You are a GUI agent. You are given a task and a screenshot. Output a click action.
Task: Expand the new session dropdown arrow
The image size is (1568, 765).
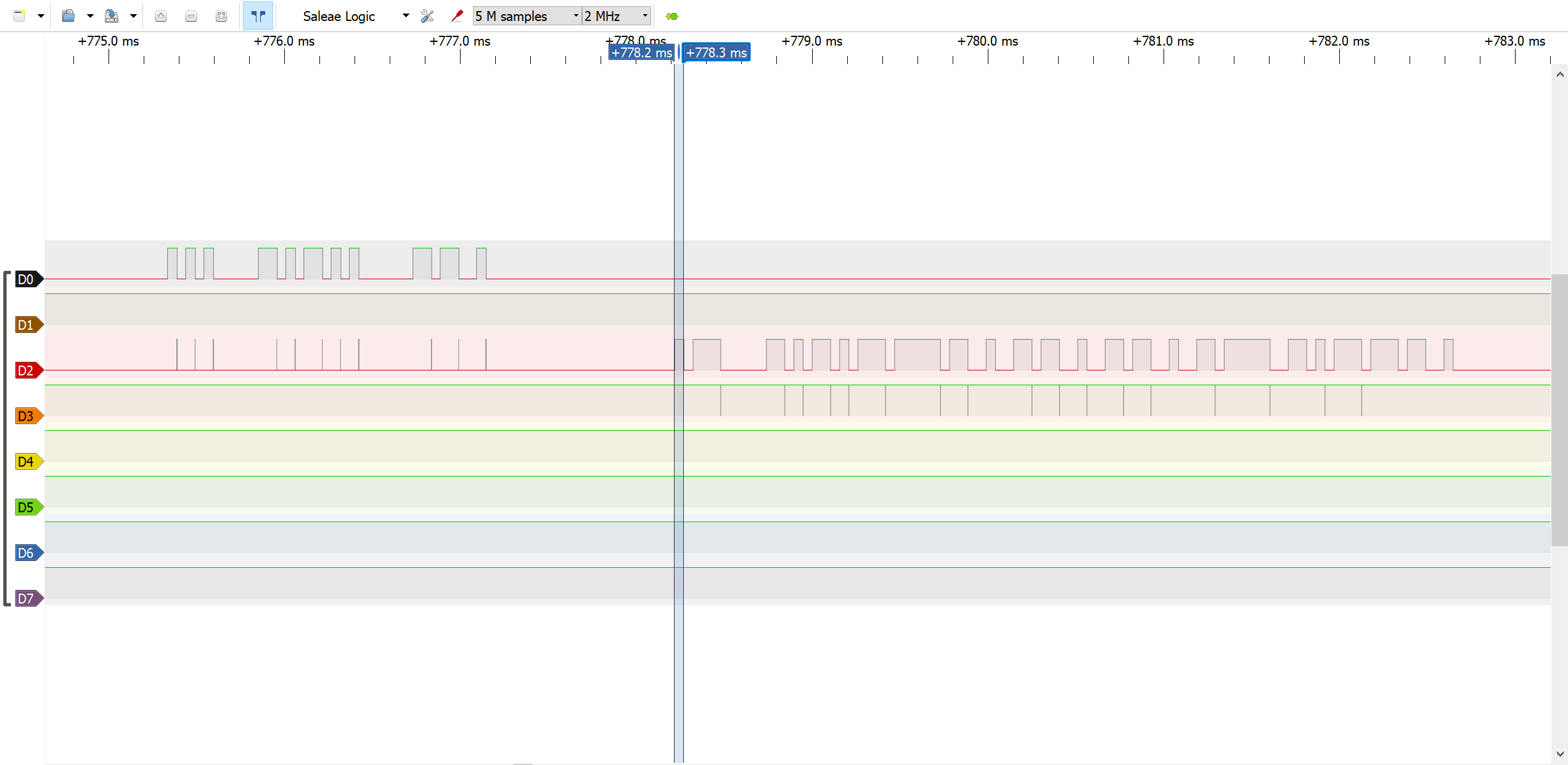point(41,16)
